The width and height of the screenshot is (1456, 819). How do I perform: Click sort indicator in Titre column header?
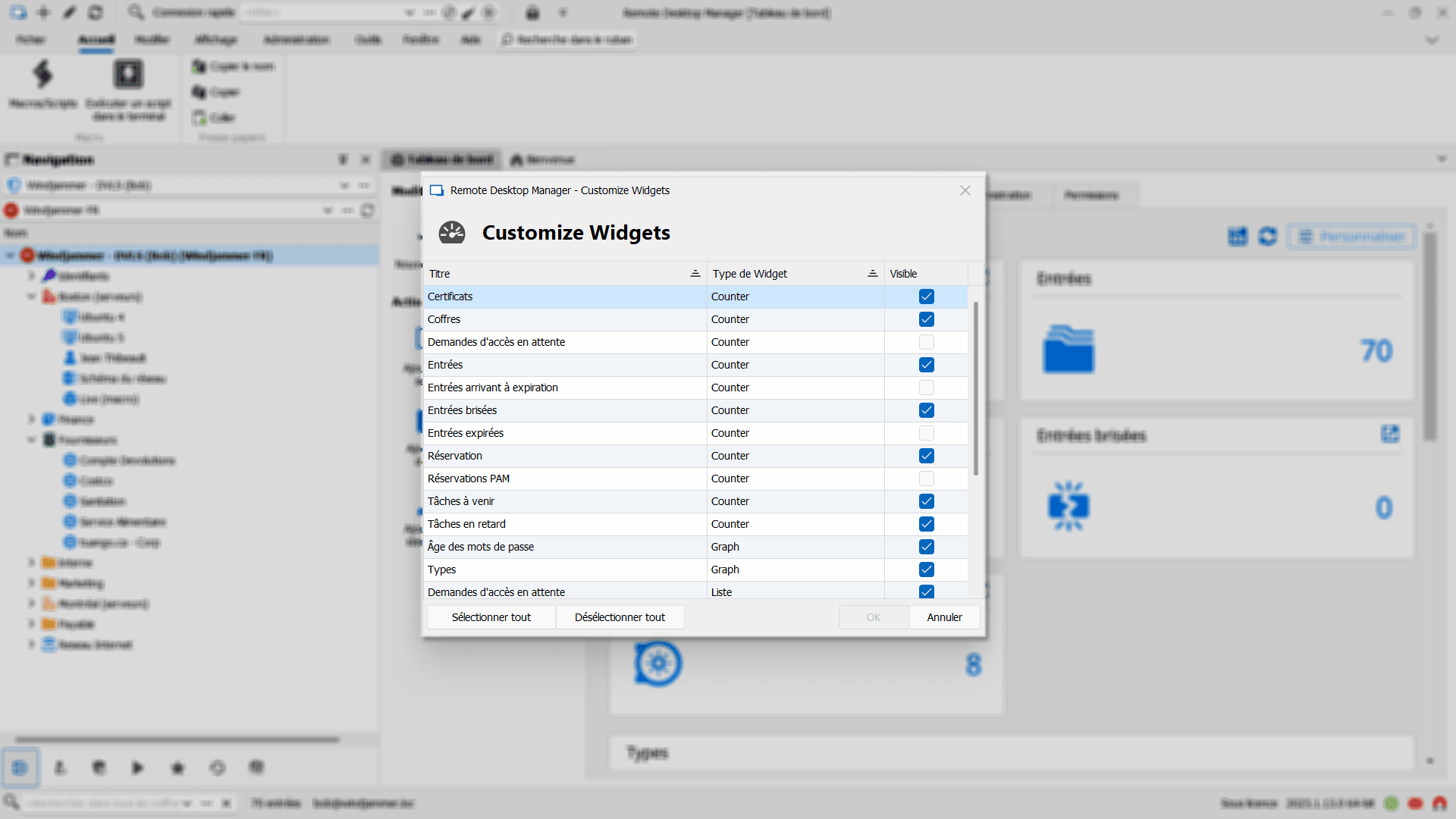click(695, 274)
